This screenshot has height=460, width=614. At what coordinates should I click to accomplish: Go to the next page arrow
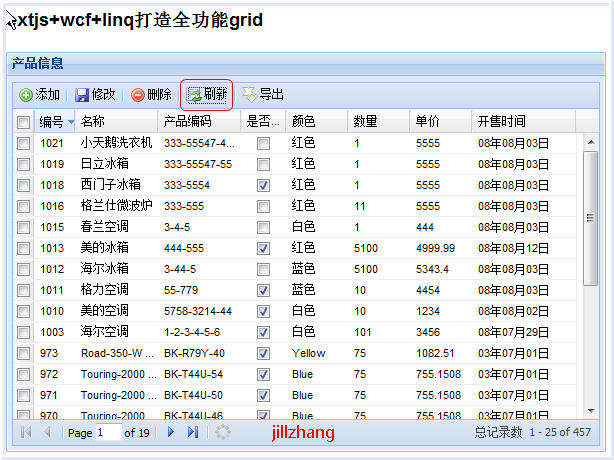pos(171,432)
